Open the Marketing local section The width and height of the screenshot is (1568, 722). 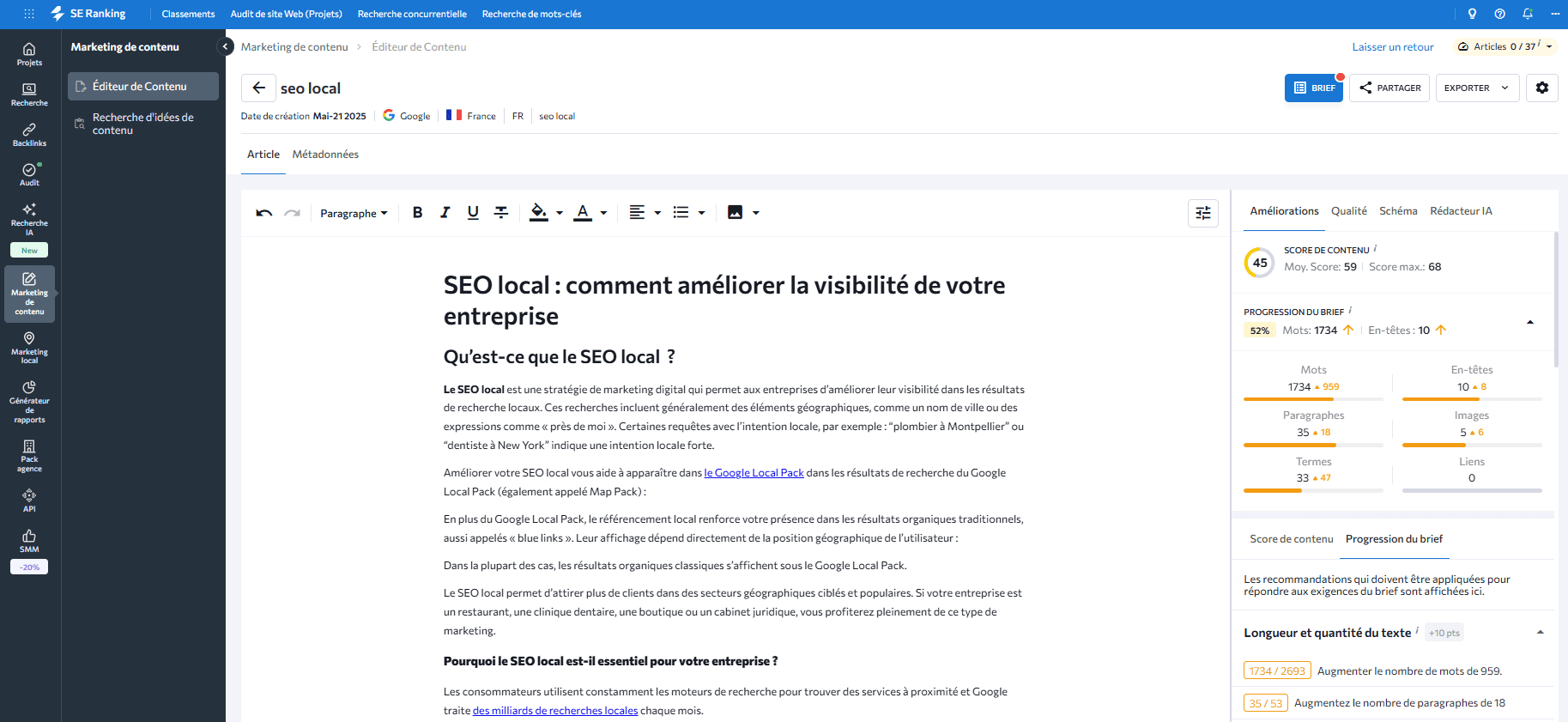pos(28,347)
